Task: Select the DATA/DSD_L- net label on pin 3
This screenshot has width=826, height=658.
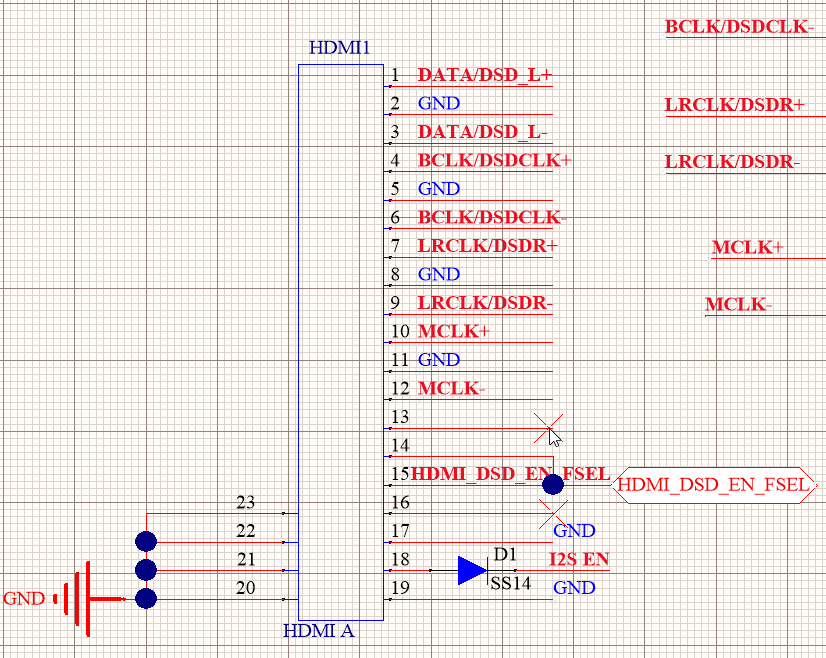Action: [482, 132]
